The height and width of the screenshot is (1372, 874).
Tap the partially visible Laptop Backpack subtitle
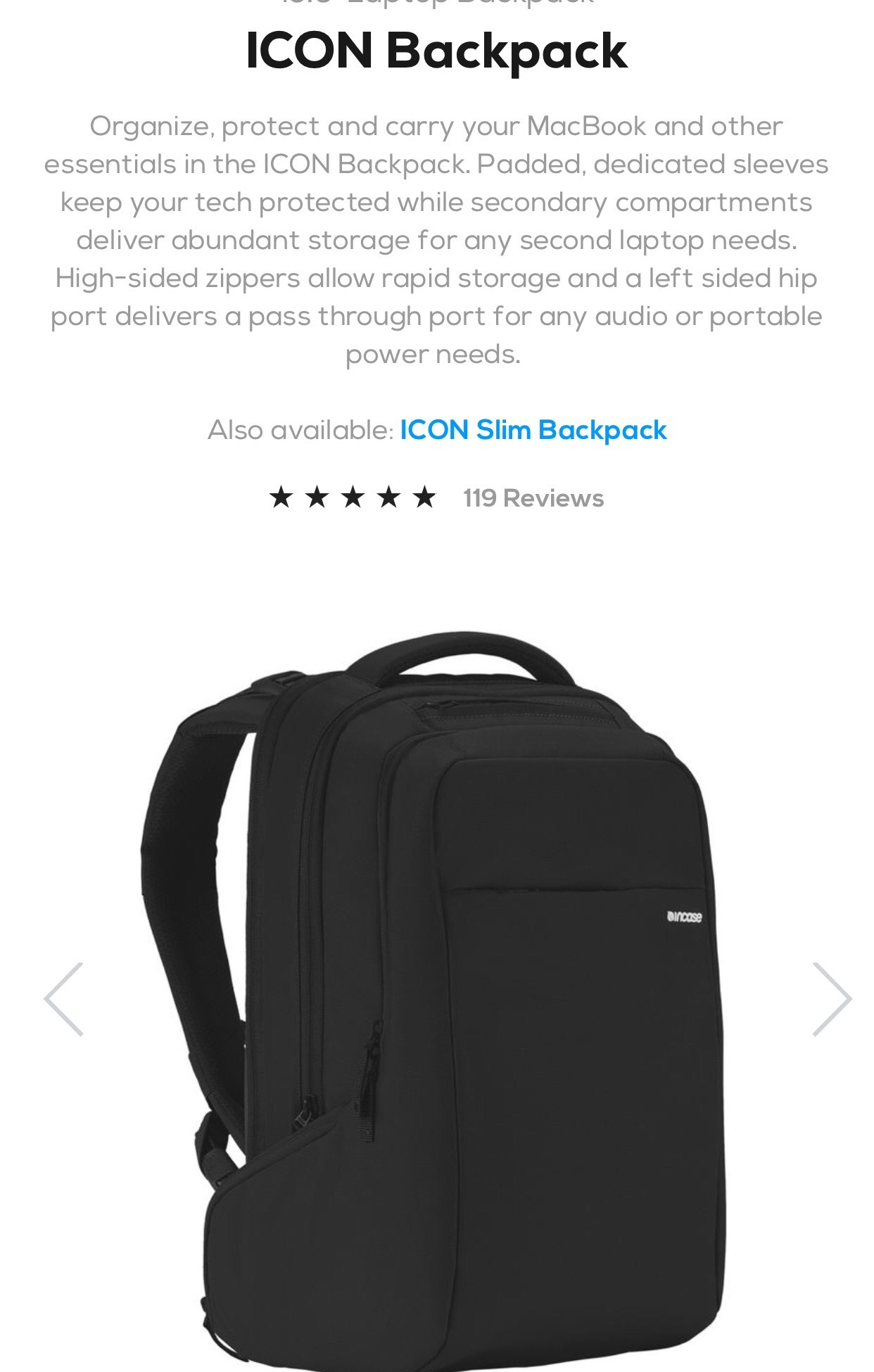[x=436, y=3]
